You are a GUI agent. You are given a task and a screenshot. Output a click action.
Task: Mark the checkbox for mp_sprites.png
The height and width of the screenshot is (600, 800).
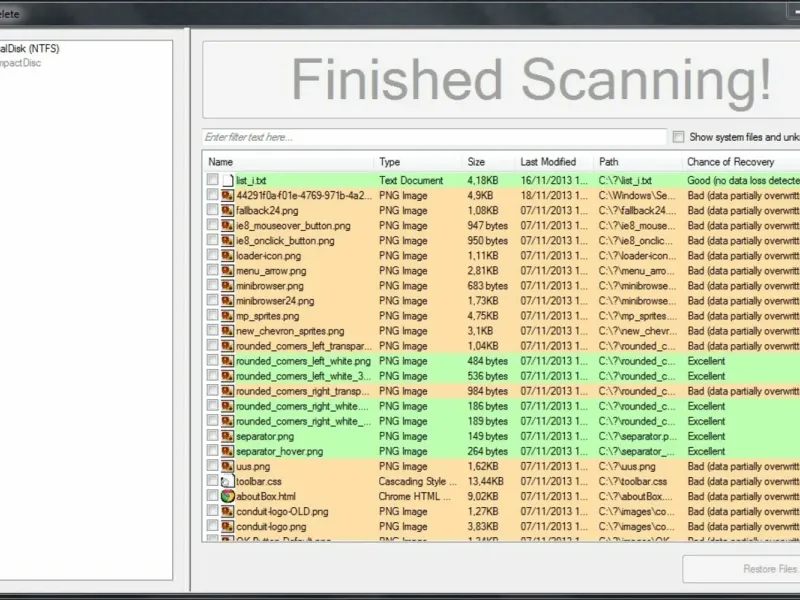pos(212,315)
